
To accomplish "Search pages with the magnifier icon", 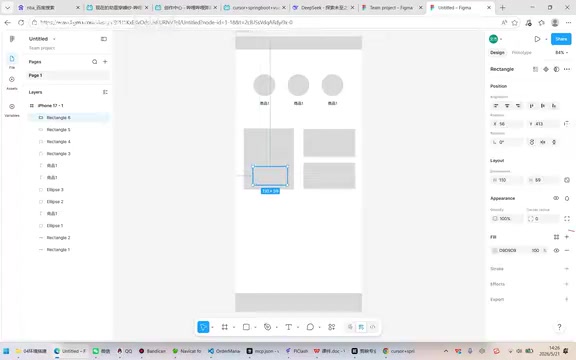I will point(94,62).
